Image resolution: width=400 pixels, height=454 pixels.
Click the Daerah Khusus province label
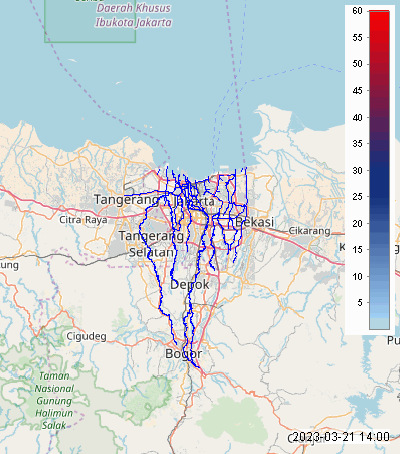134,8
